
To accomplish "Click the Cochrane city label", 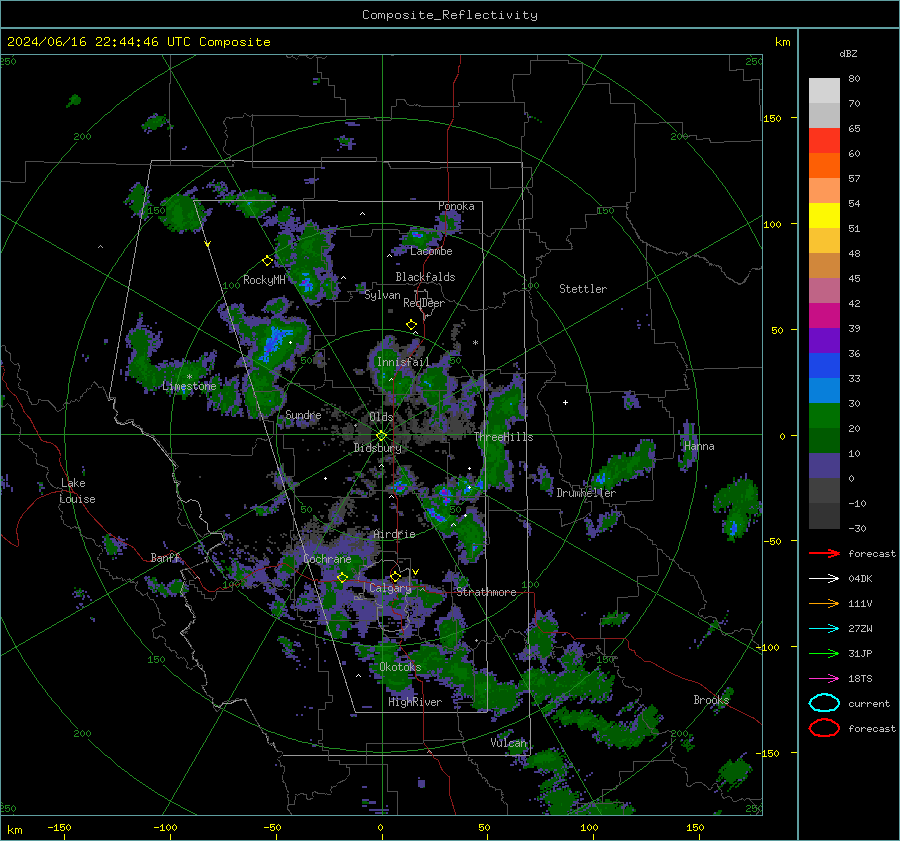I will [x=327, y=559].
